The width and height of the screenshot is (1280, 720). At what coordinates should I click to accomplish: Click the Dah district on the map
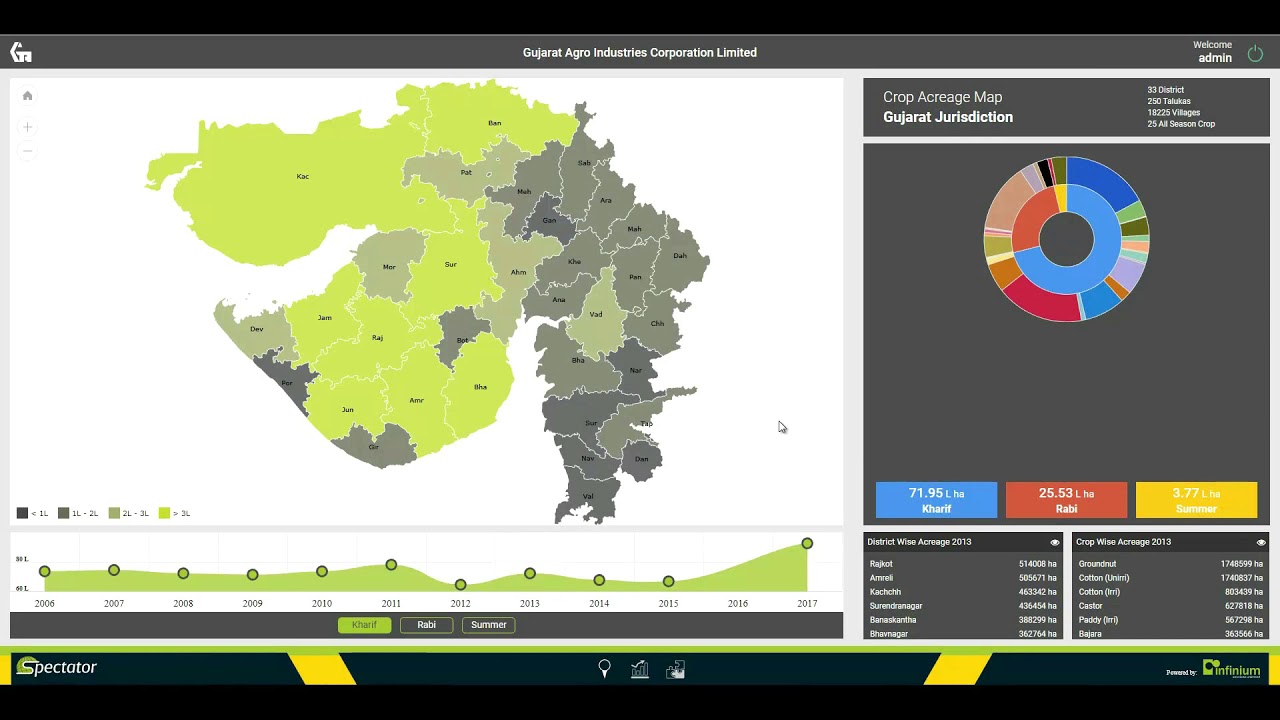680,255
